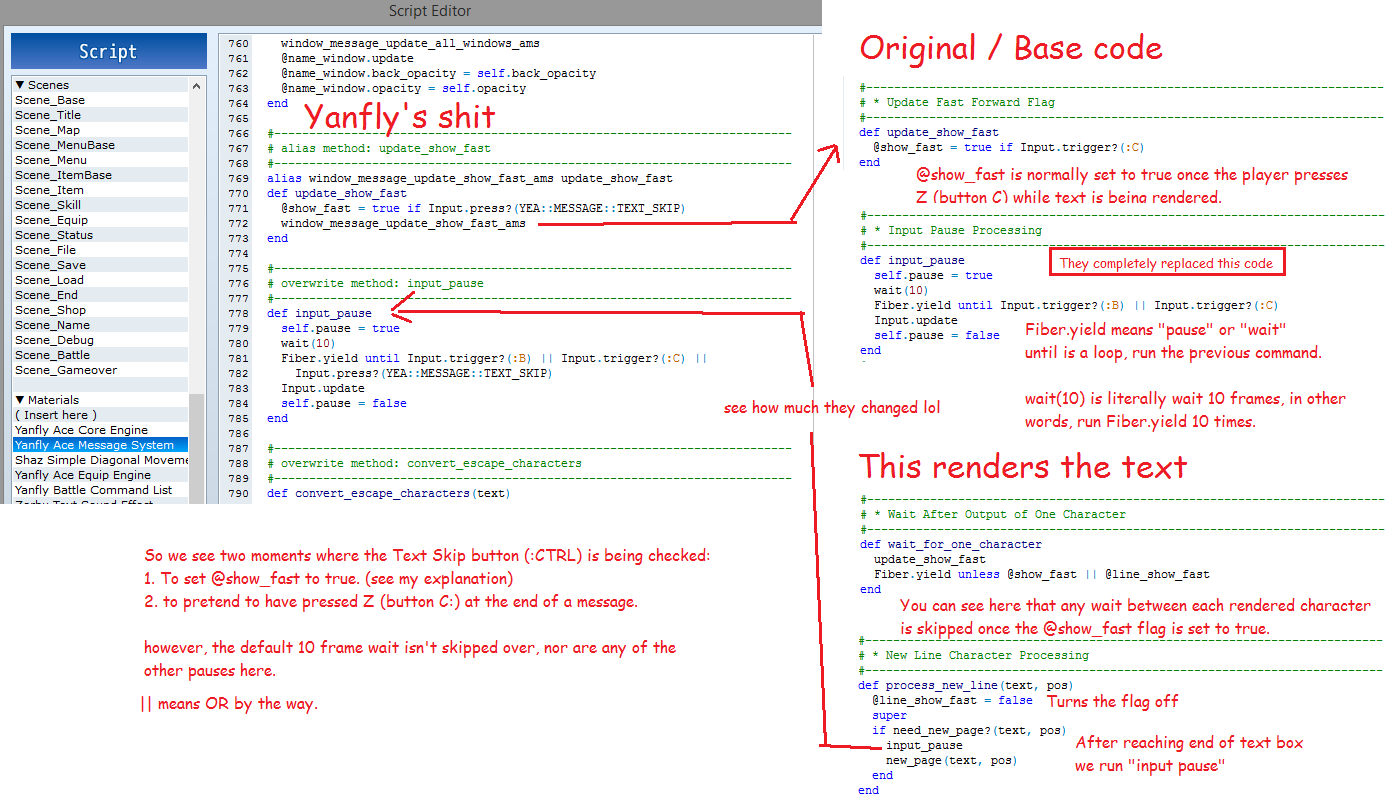The height and width of the screenshot is (803, 1391).
Task: Click line 783 Input.update
Action: pyautogui.click(x=322, y=389)
